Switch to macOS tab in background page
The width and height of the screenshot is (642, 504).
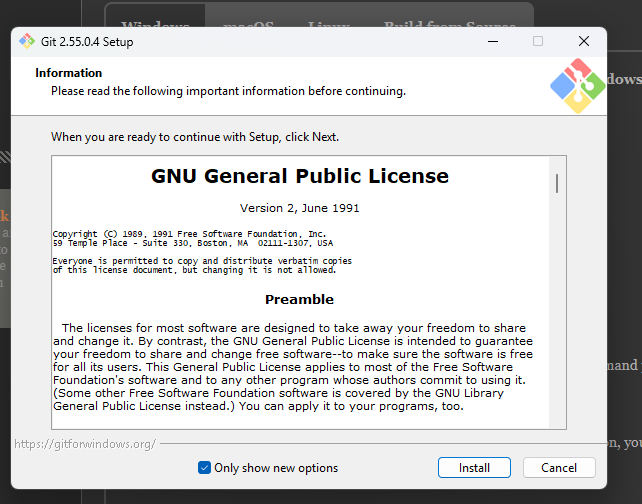249,25
